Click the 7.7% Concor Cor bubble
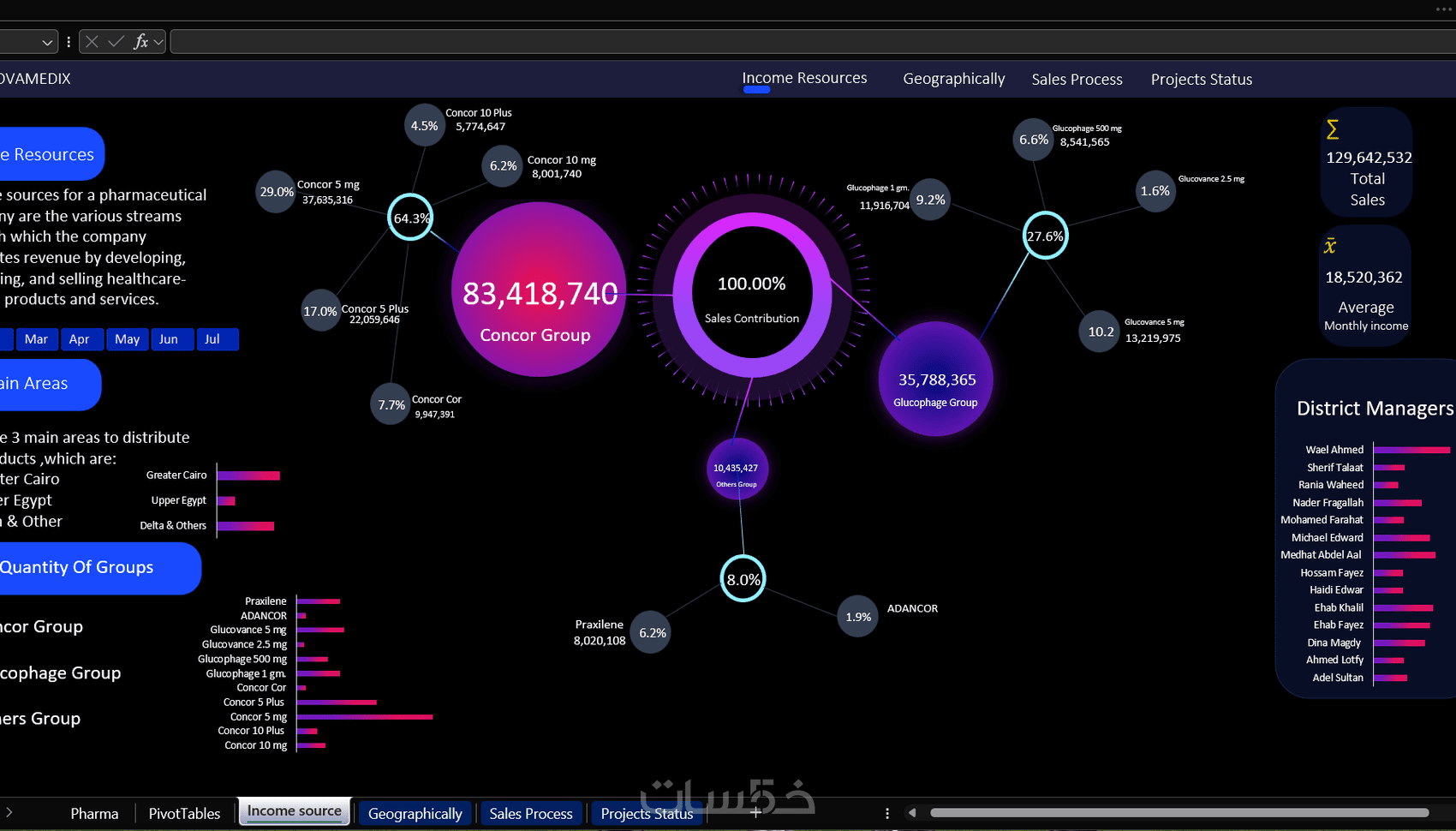 click(391, 404)
